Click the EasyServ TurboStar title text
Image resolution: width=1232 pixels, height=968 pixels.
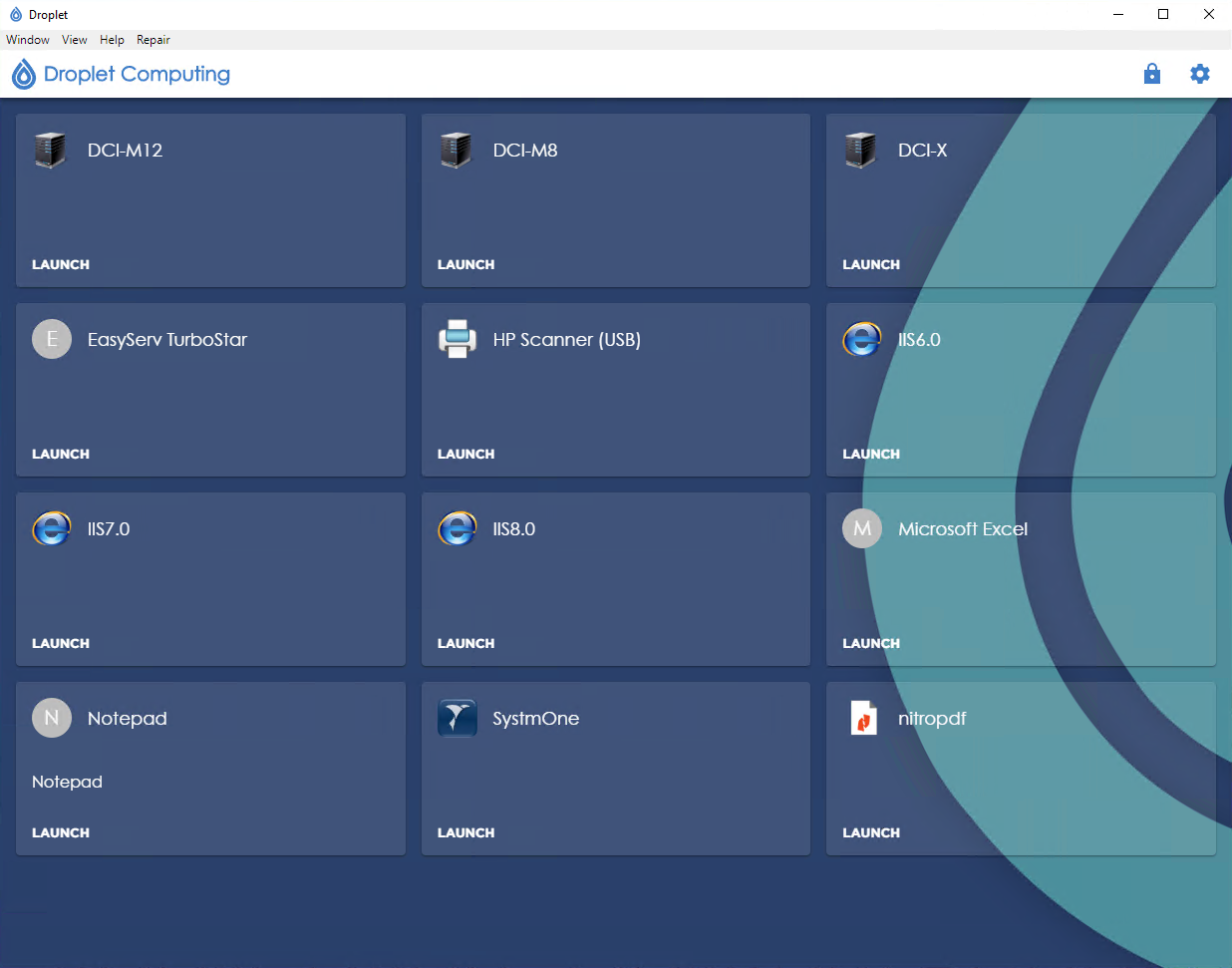point(167,340)
